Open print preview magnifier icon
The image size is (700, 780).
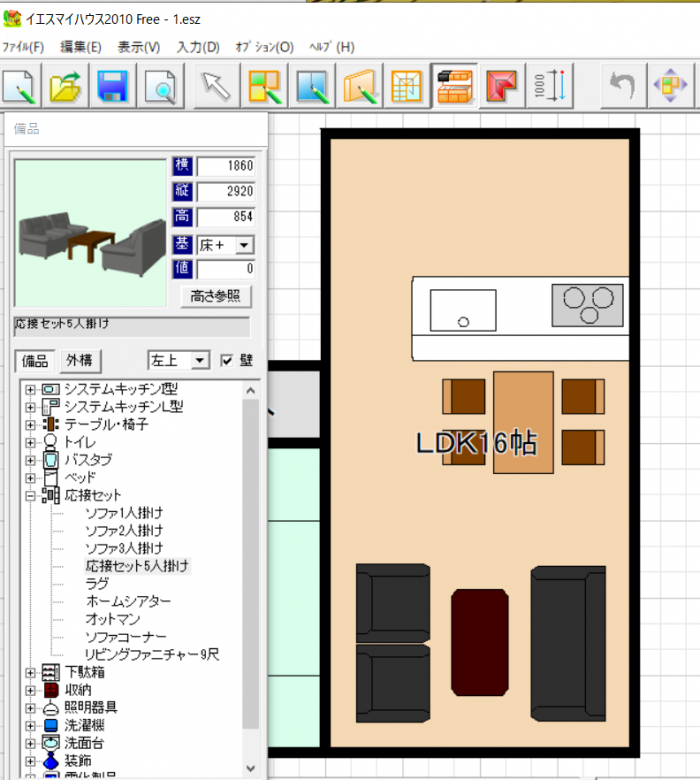pyautogui.click(x=160, y=86)
